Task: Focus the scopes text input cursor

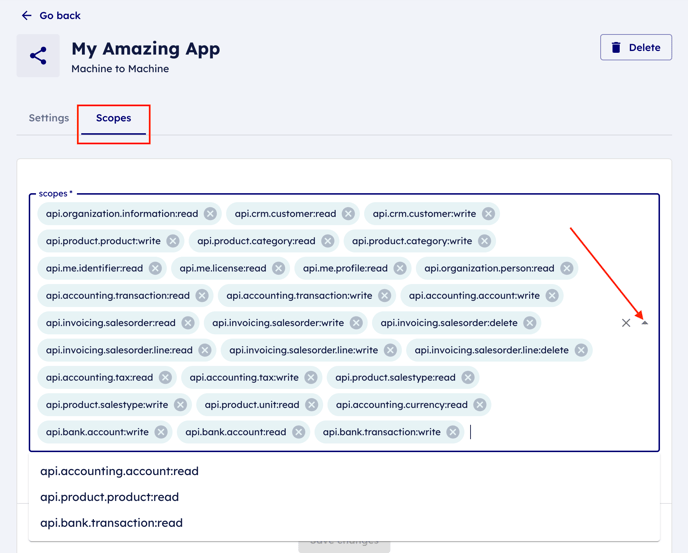Action: 520,432
